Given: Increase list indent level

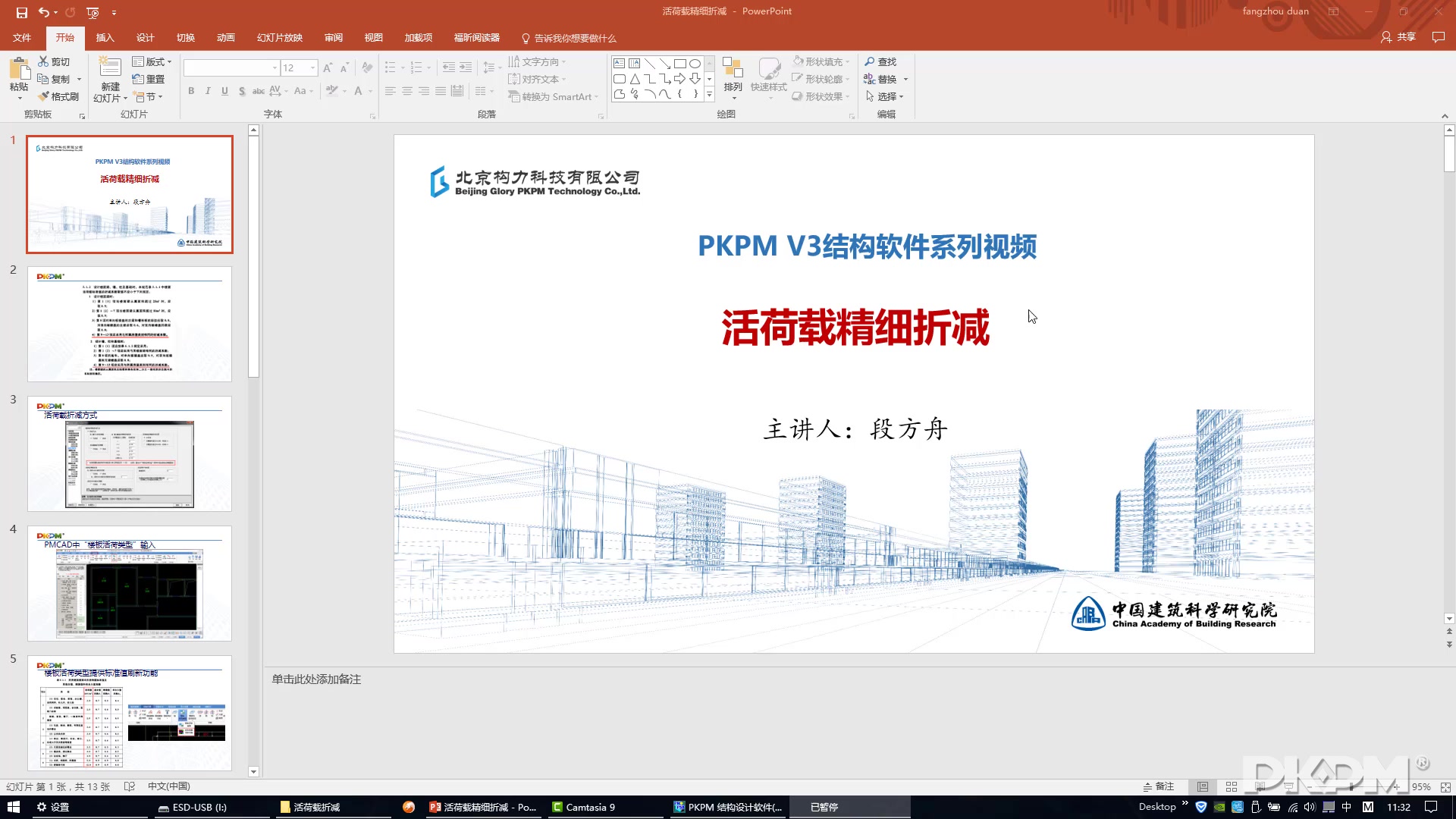Looking at the screenshot, I should pos(466,67).
